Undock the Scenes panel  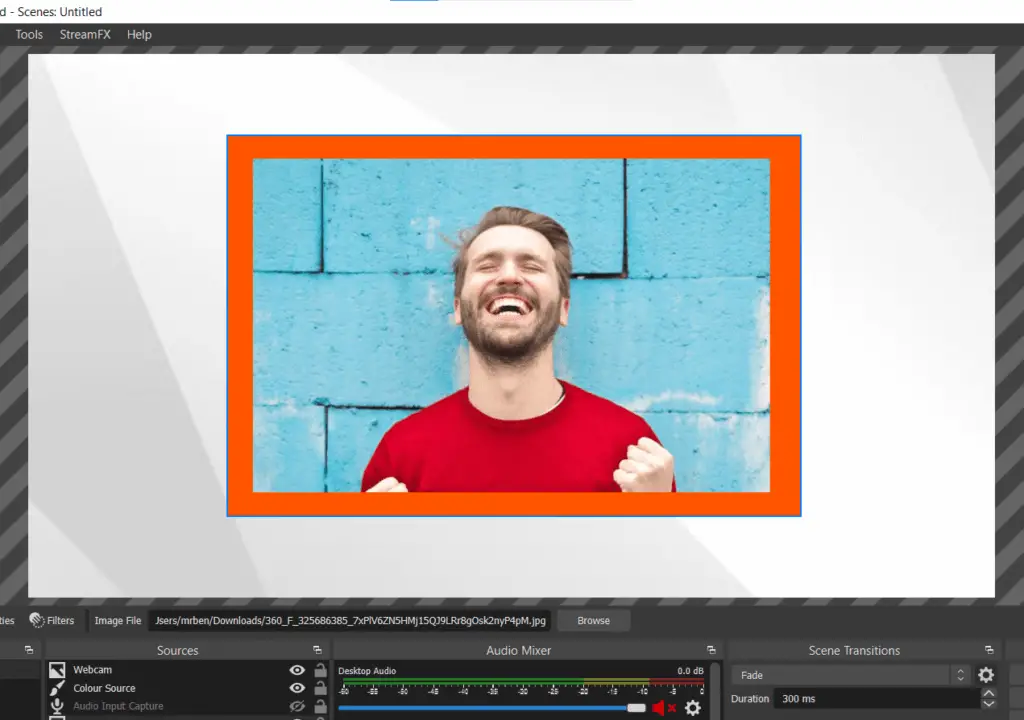29,650
